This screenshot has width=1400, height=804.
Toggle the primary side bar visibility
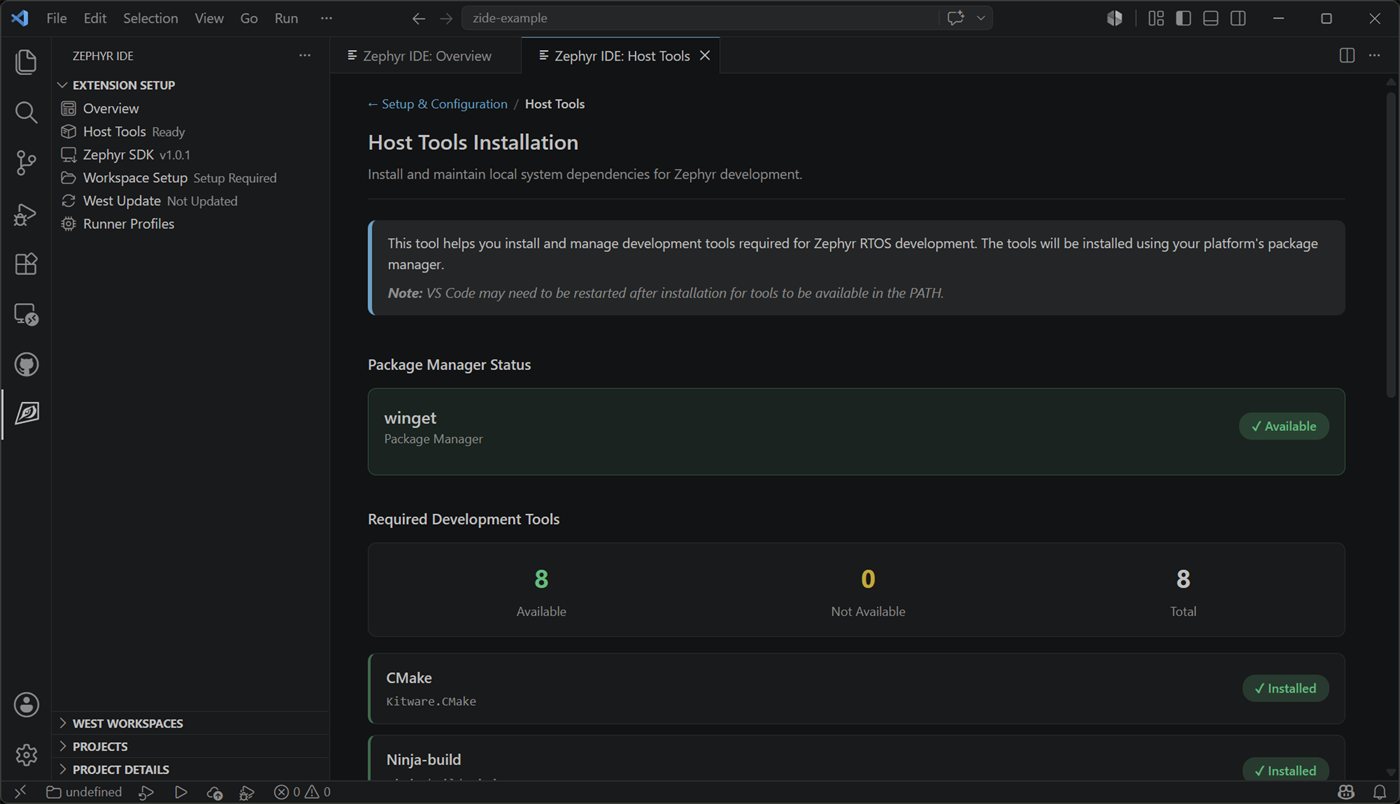click(x=1183, y=18)
